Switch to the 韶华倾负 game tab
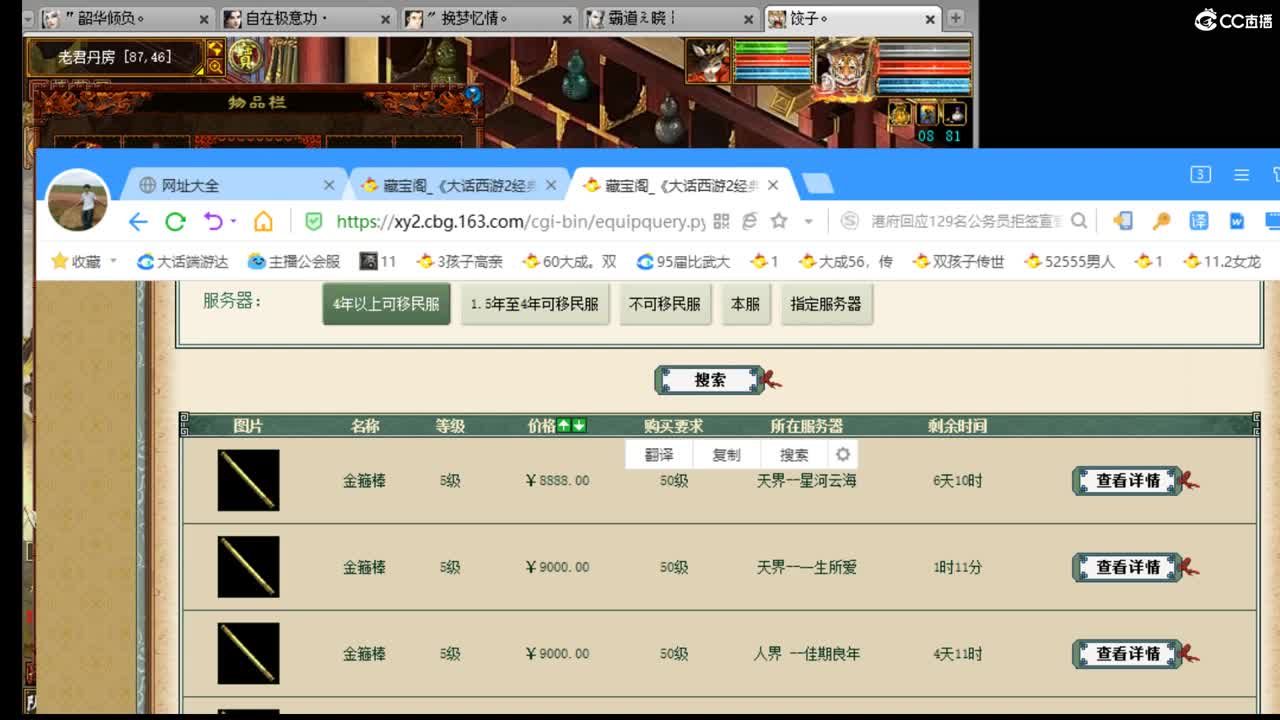 point(127,18)
